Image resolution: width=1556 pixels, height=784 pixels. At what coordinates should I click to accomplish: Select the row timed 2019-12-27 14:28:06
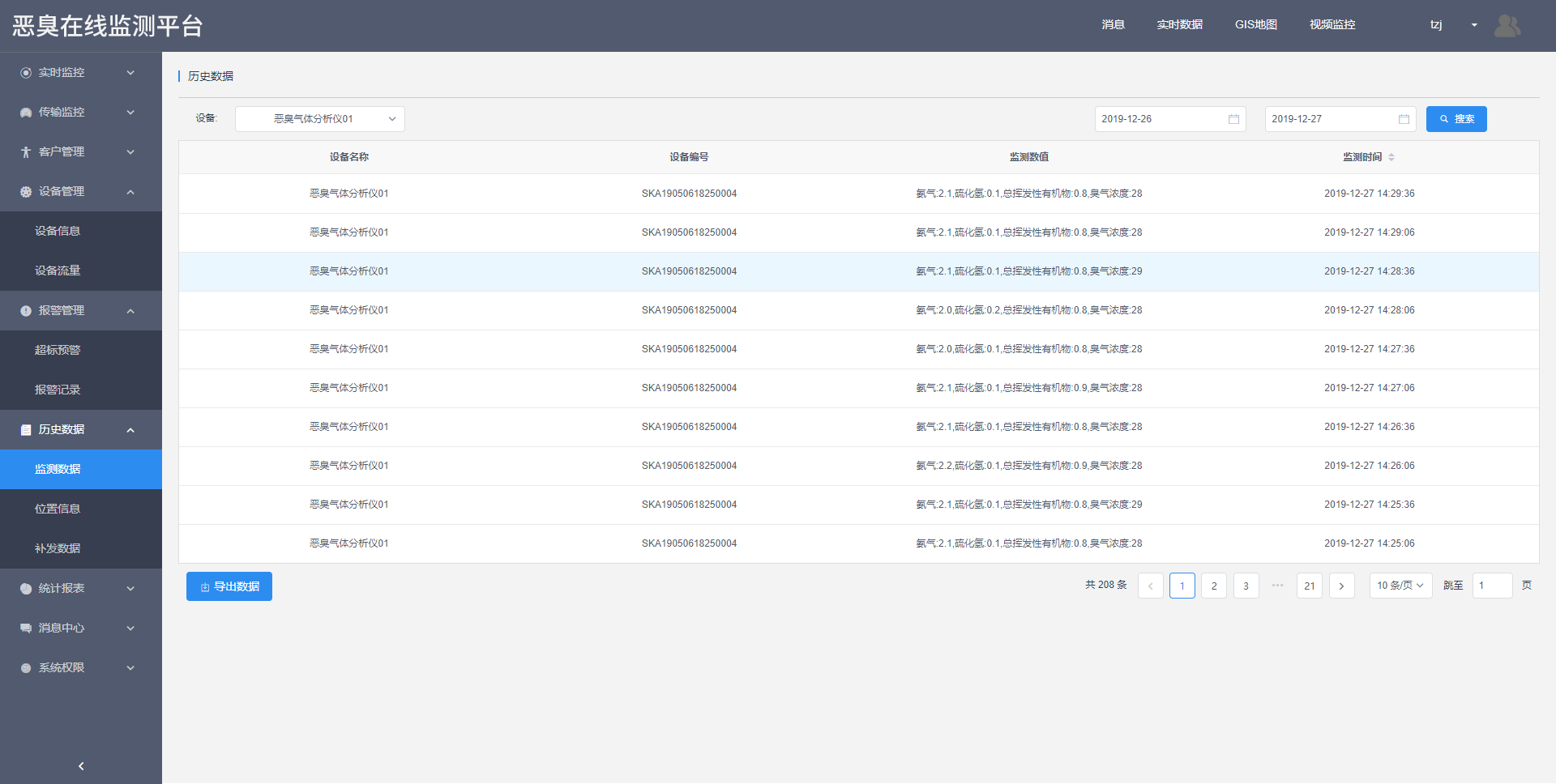pyautogui.click(x=859, y=310)
